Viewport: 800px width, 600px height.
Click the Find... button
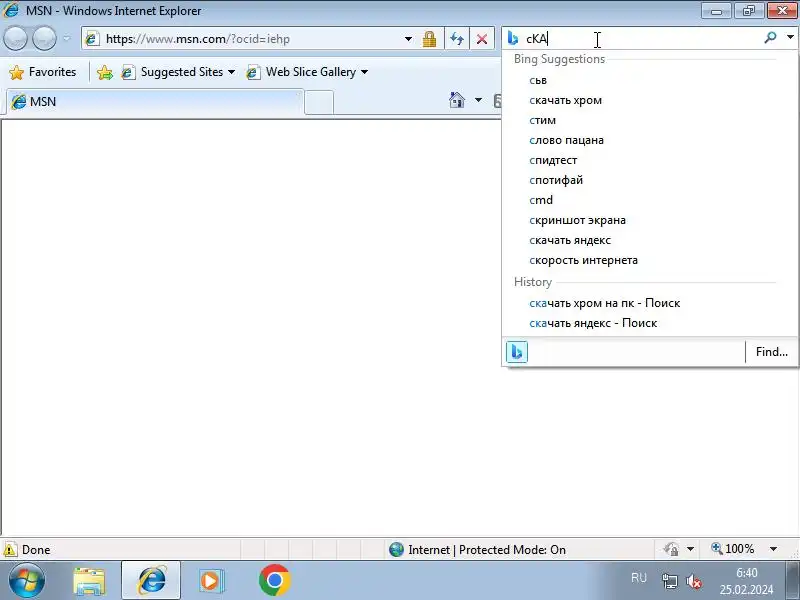coord(771,352)
